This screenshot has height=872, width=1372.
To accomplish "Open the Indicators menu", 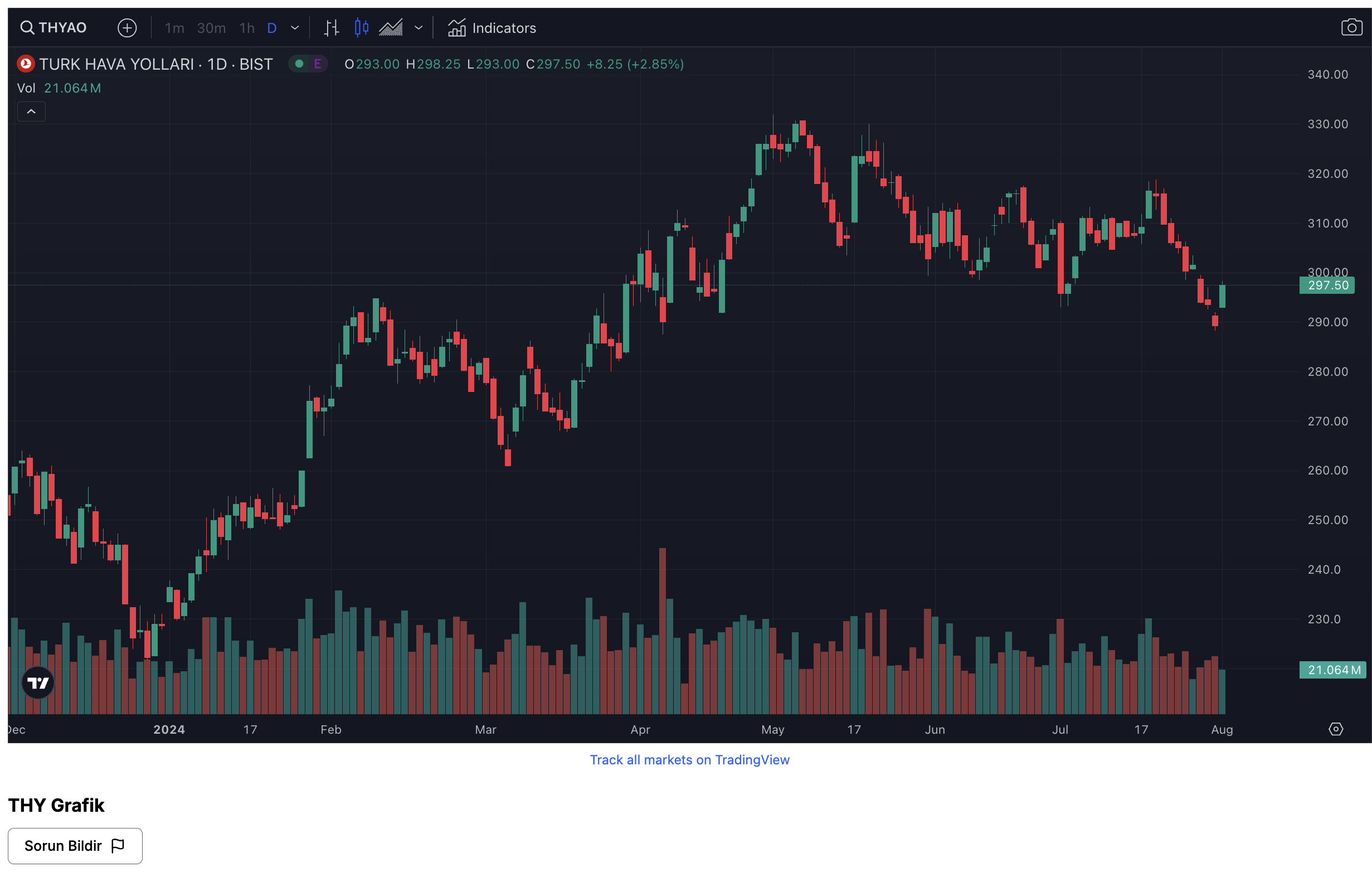I will (x=492, y=28).
